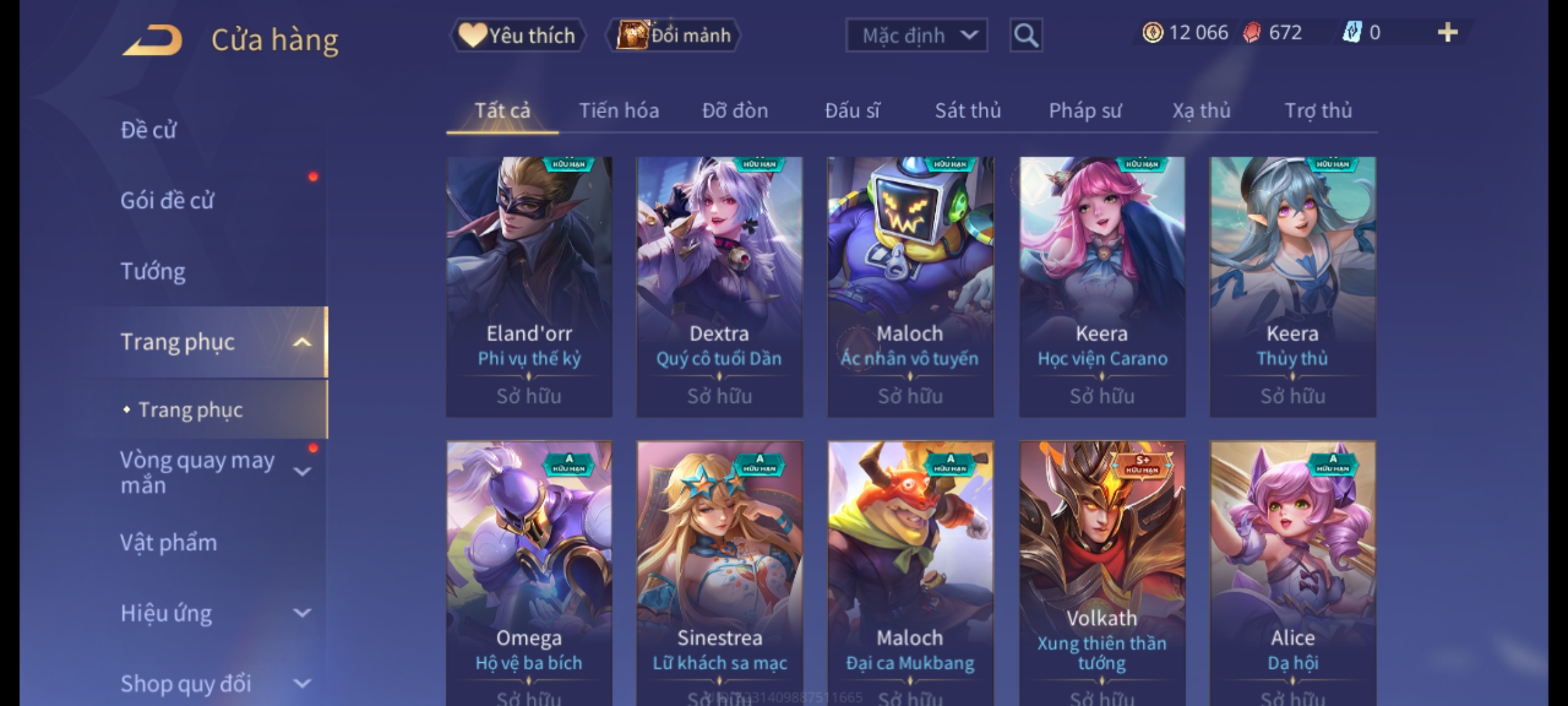Open the search magnifier icon

[1026, 35]
